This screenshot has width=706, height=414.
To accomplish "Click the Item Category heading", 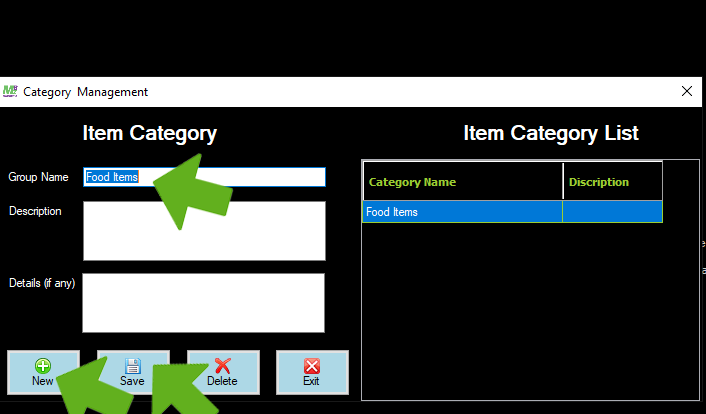I will (x=149, y=133).
